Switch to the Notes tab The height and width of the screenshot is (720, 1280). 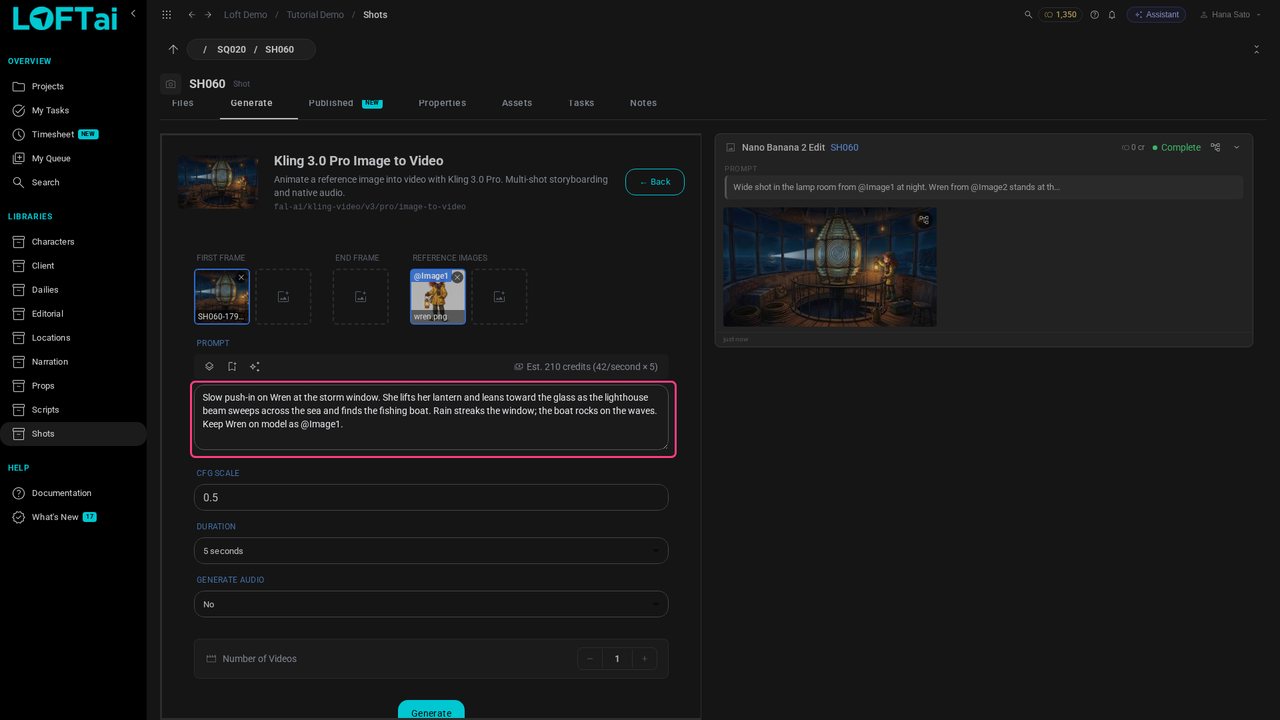pos(643,103)
